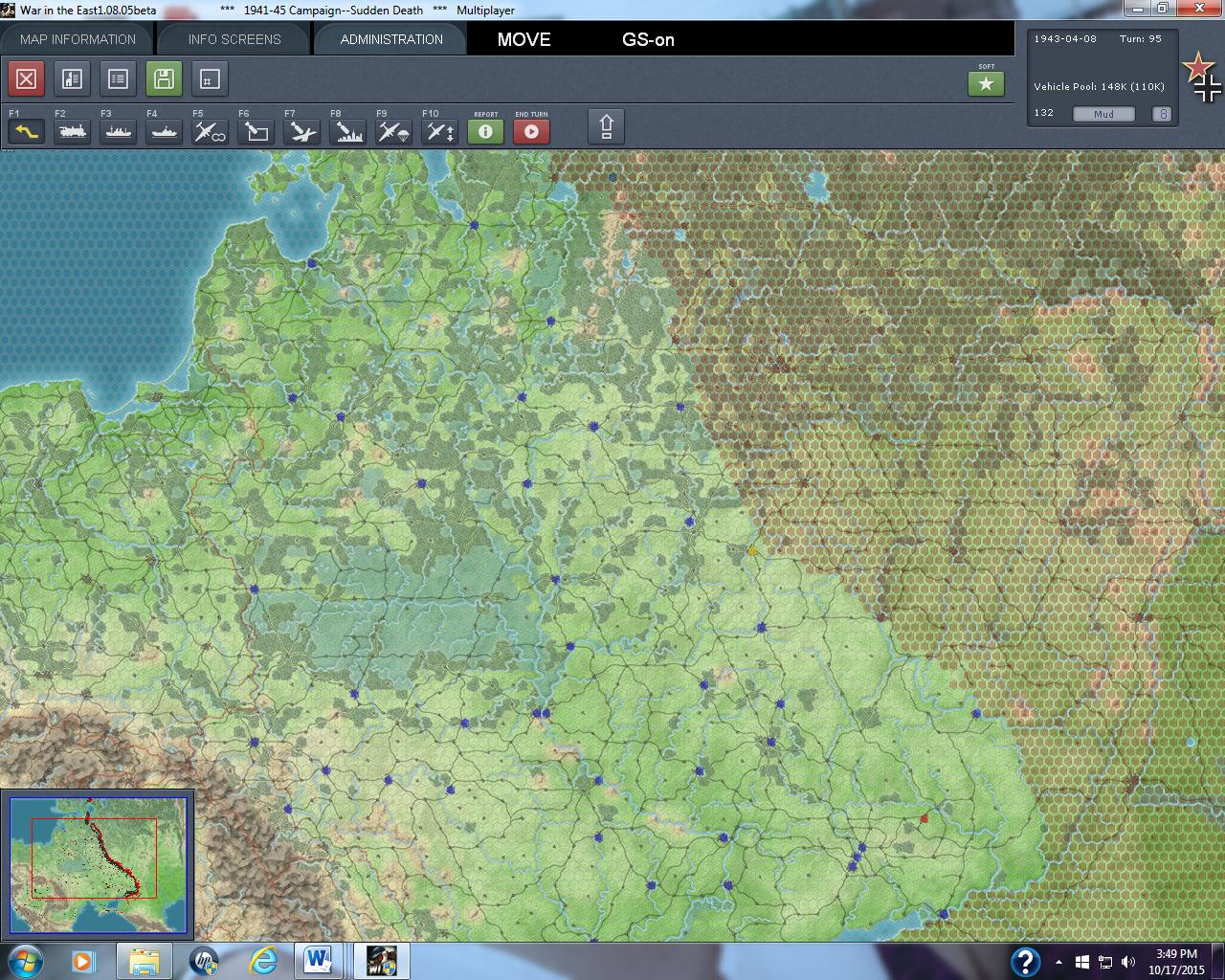1225x980 pixels.
Task: Toggle the green SOFT star button
Action: point(986,84)
